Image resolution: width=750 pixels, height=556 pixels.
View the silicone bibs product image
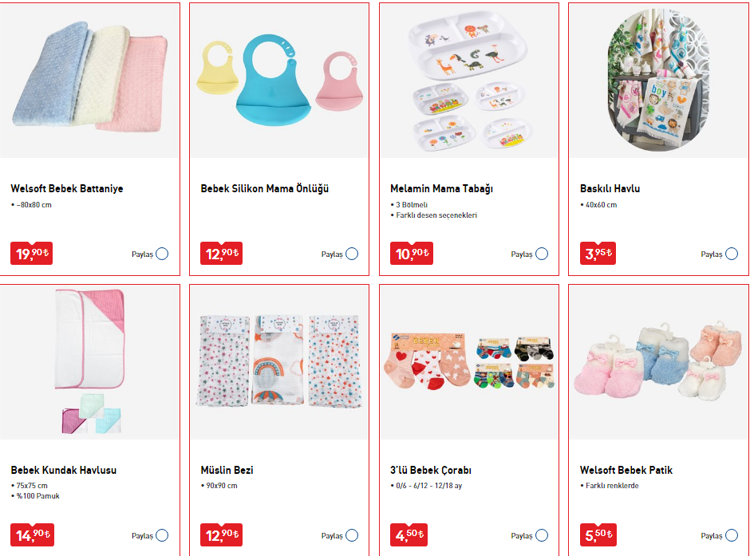tap(279, 80)
